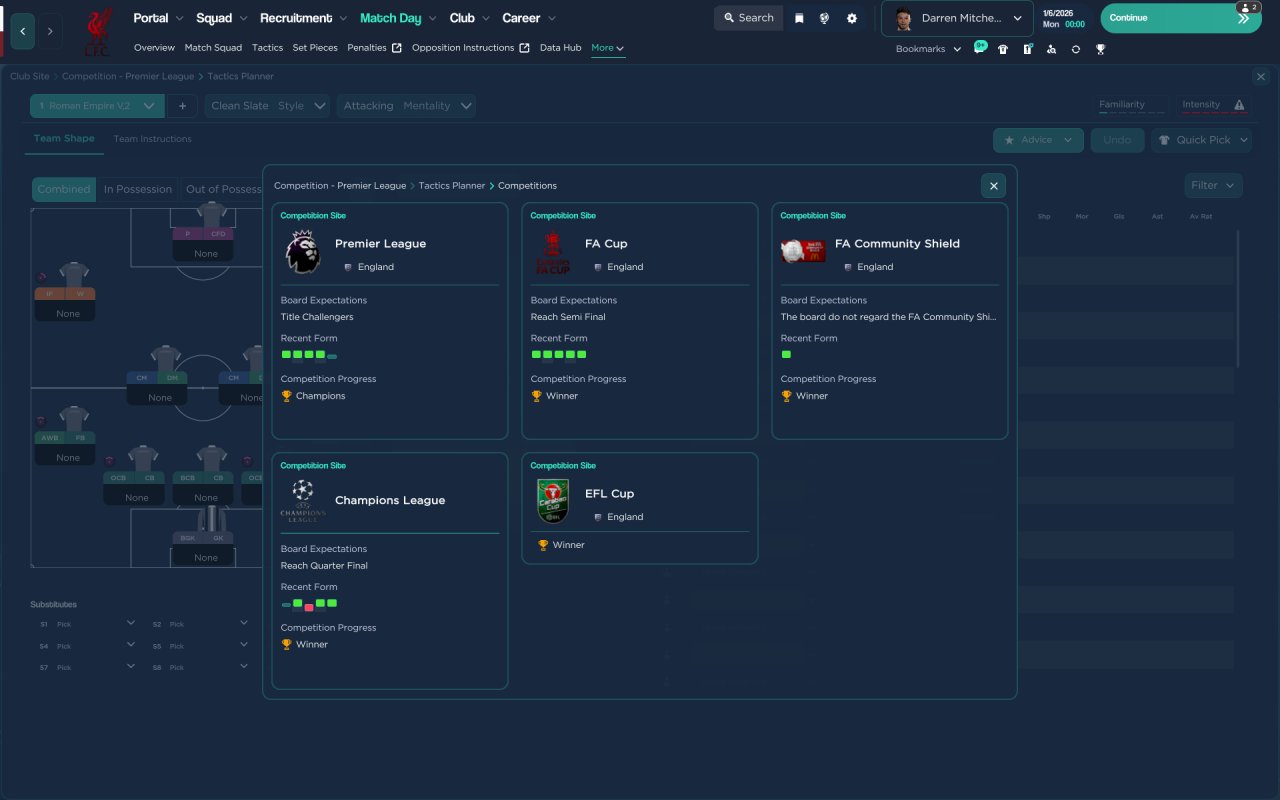Expand the More submenu
The image size is (1280, 800).
(607, 48)
